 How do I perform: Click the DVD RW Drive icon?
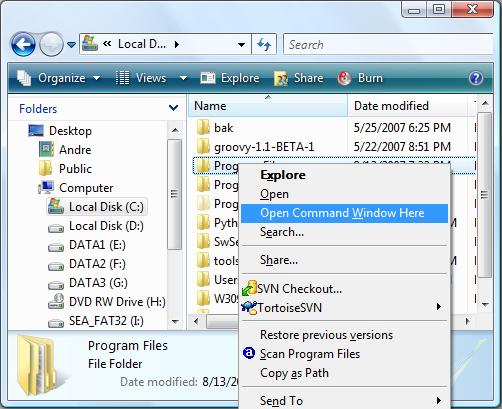pos(56,301)
